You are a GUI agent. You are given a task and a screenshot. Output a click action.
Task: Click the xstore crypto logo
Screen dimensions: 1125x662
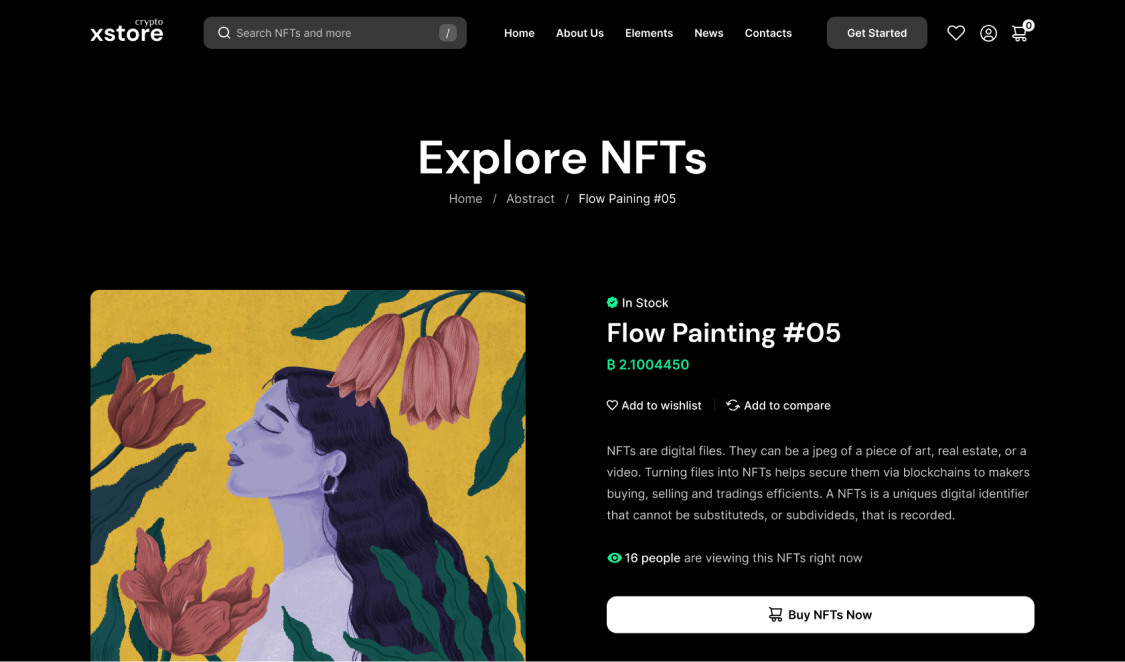(126, 32)
